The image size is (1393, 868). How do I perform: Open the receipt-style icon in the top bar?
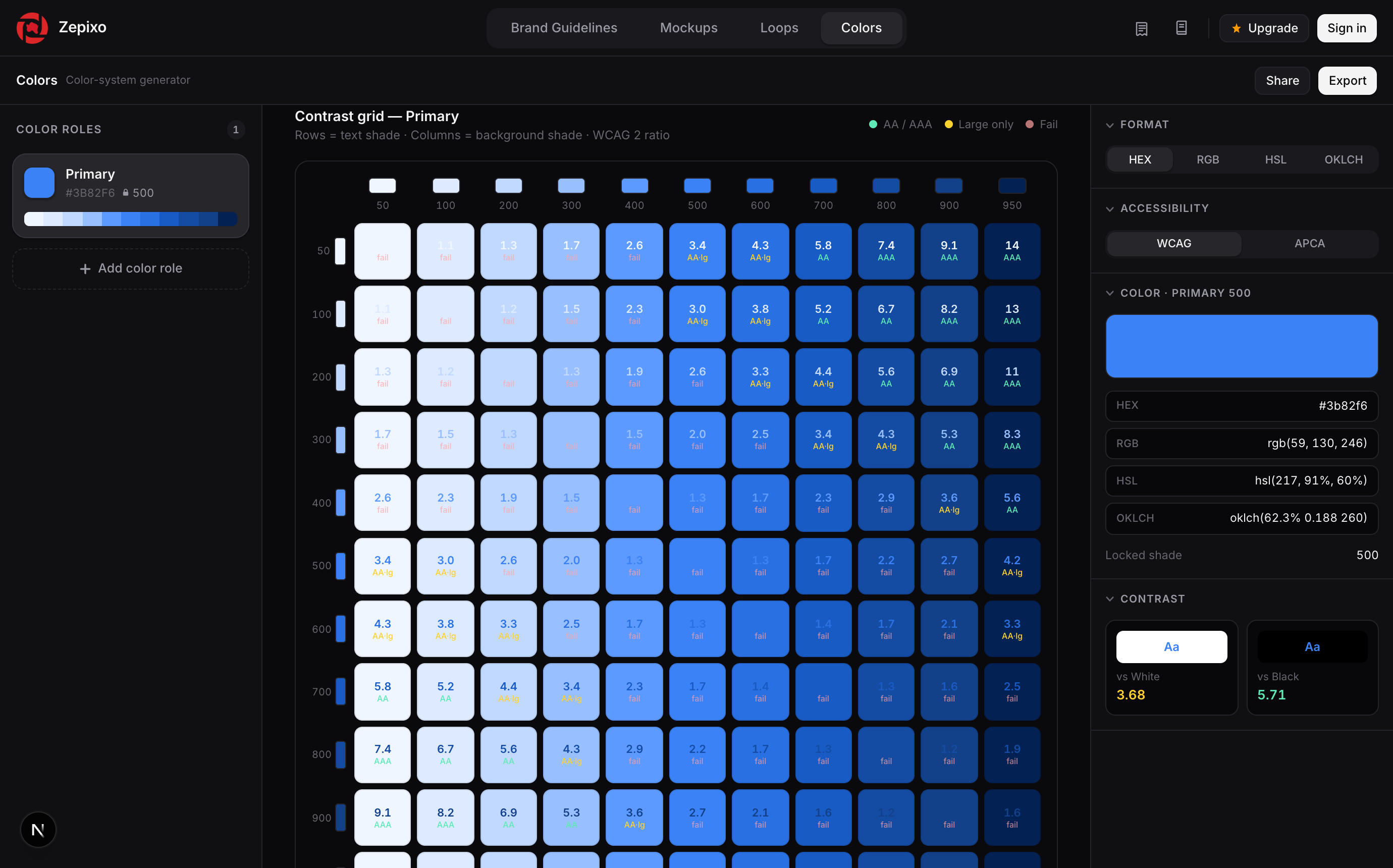pyautogui.click(x=1142, y=28)
